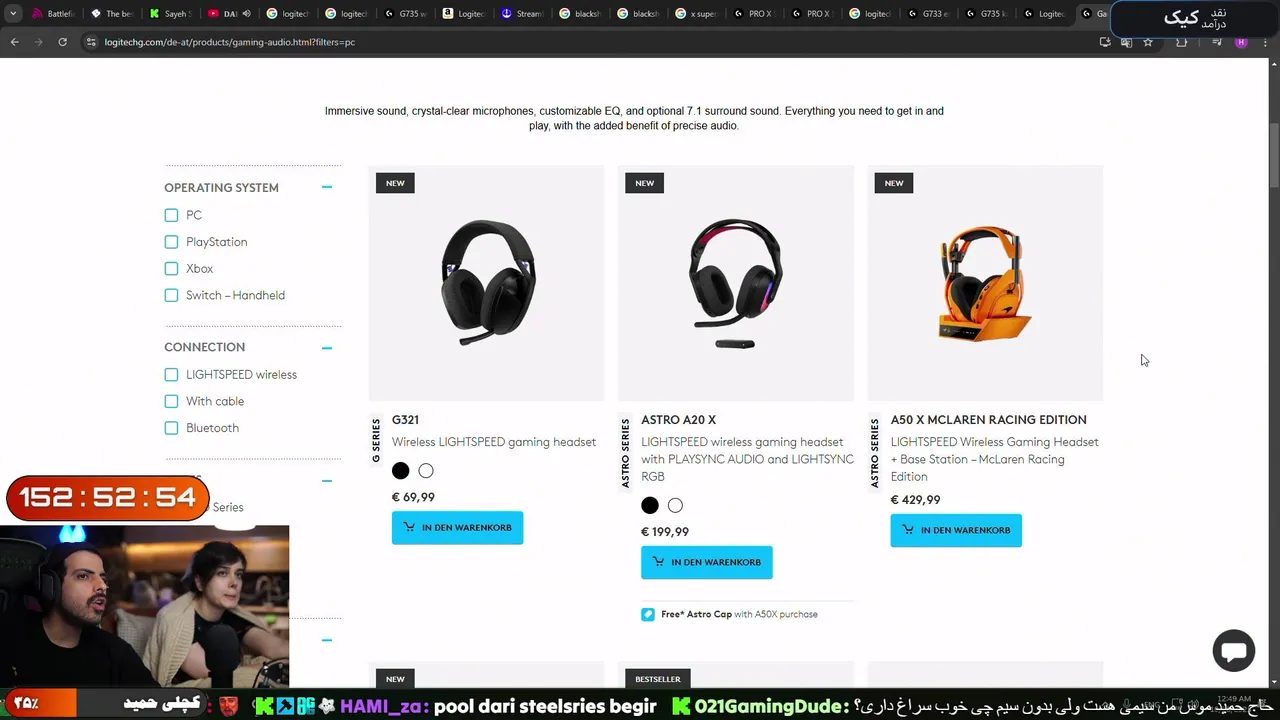Add the G321 headset to the Warenkorb

pyautogui.click(x=457, y=527)
